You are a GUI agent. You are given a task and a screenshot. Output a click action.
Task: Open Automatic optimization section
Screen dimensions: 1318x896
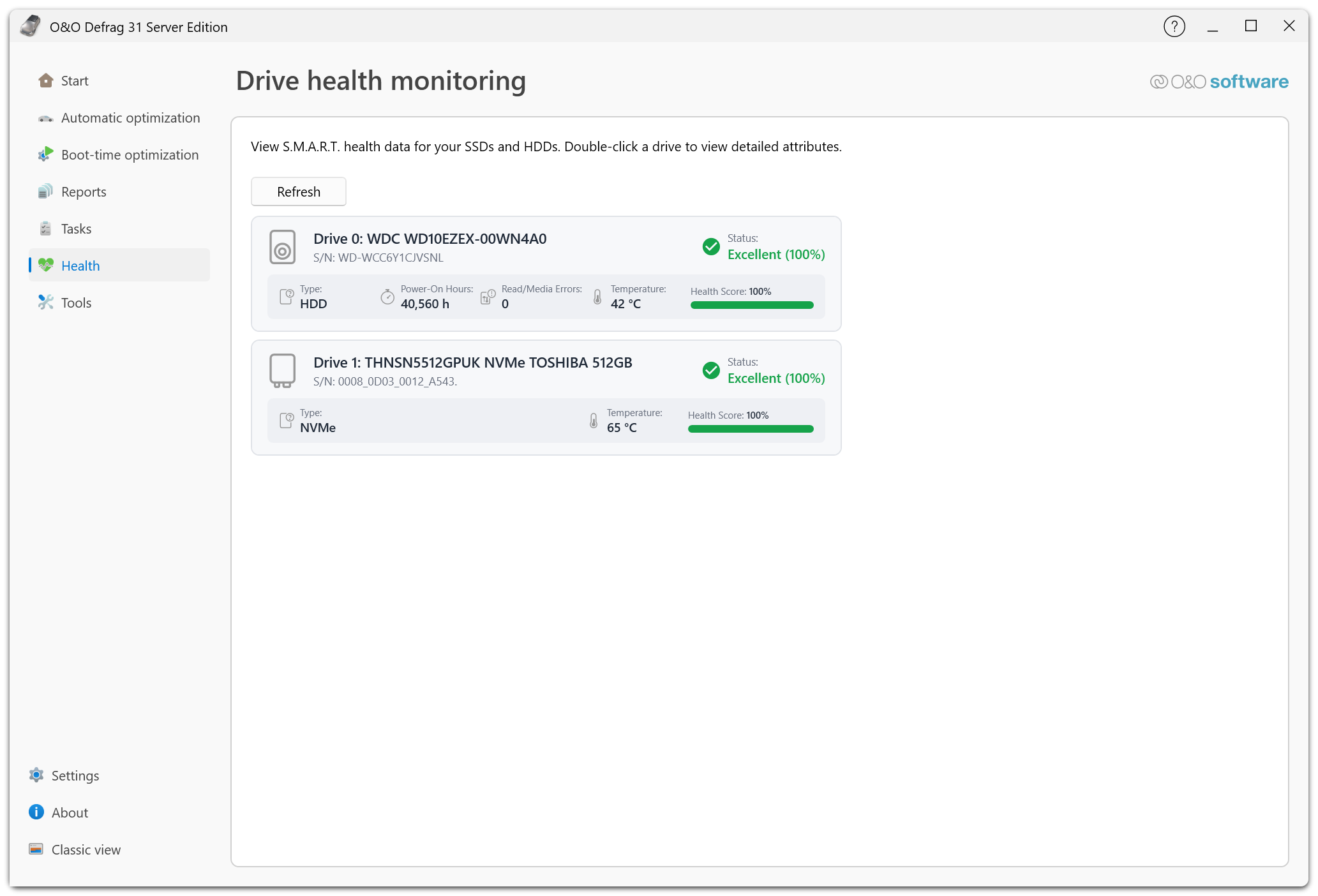(x=119, y=118)
